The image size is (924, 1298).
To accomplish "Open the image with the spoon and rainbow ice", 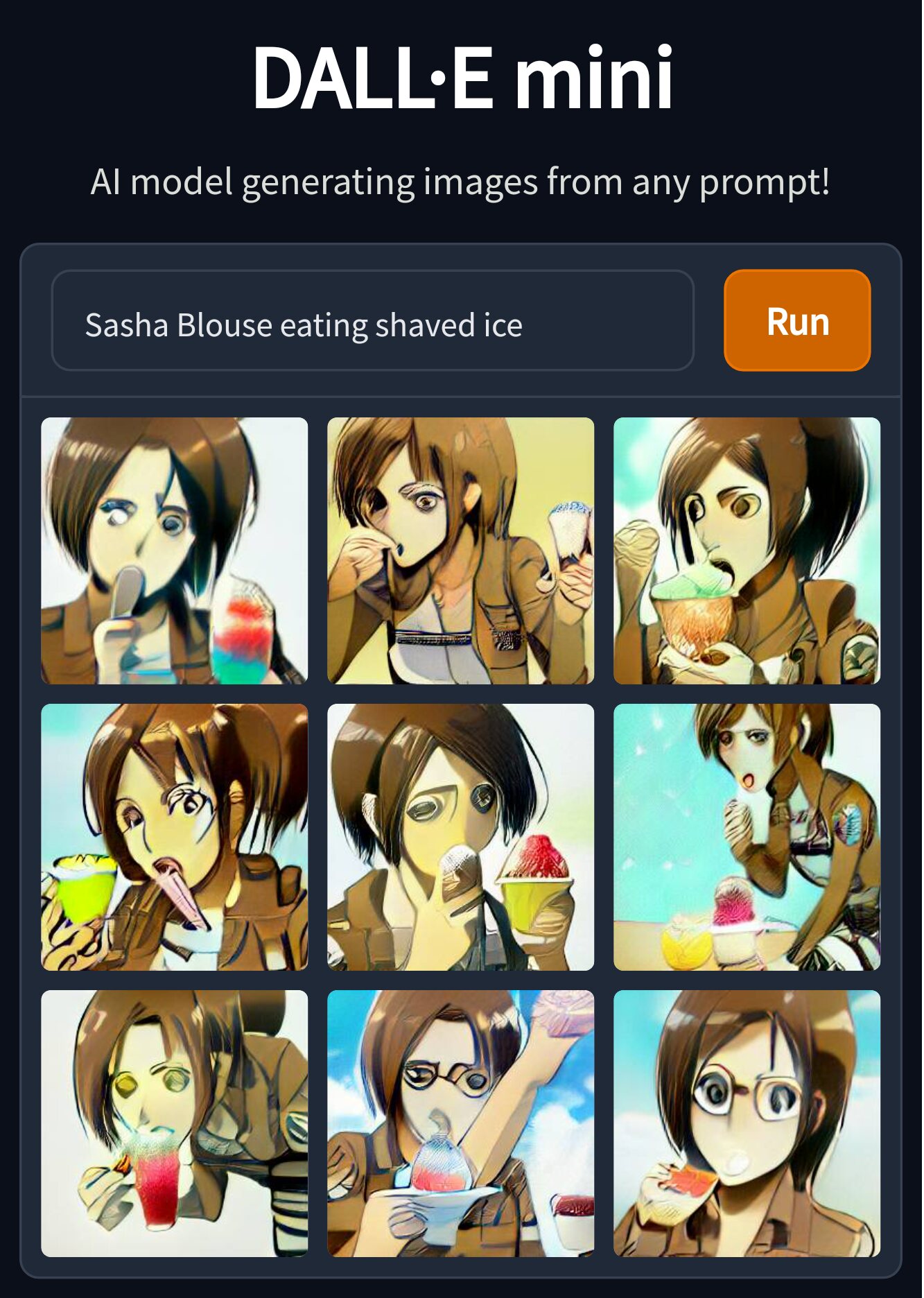I will coord(175,551).
